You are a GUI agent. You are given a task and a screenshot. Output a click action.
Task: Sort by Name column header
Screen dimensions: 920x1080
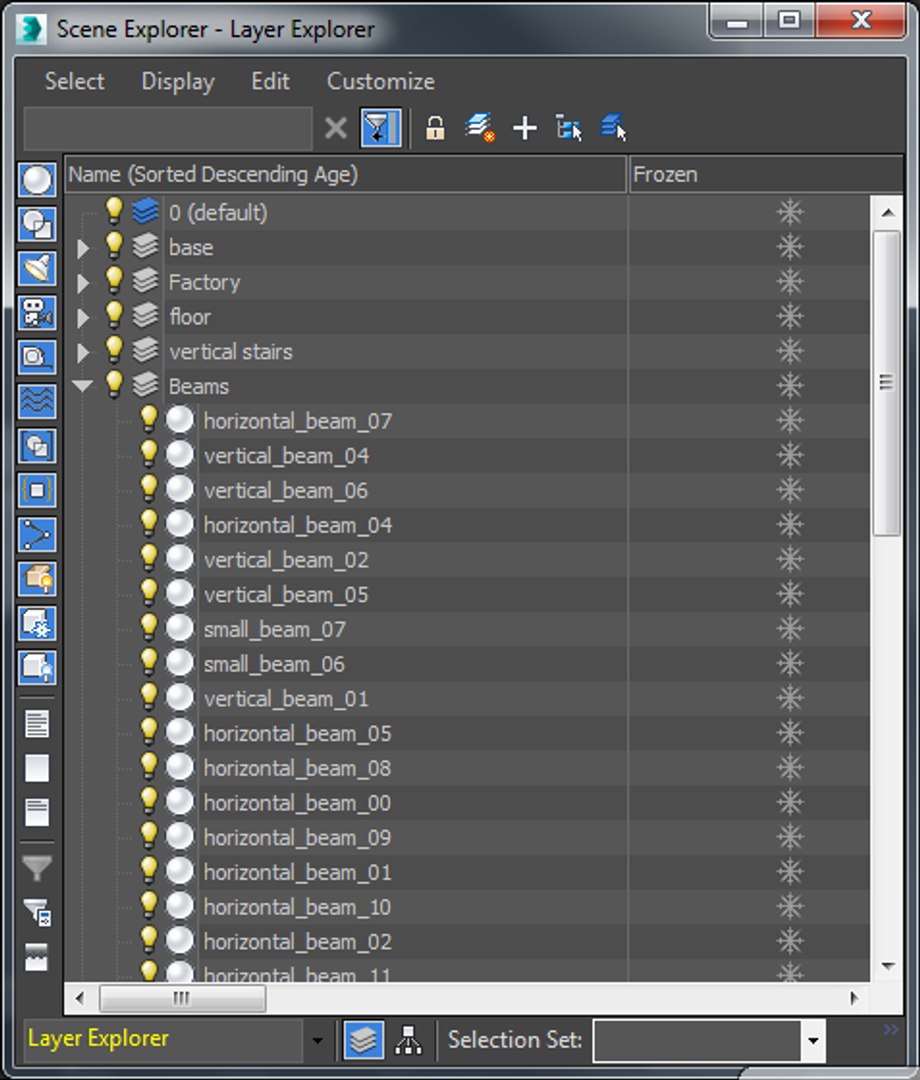tap(345, 174)
